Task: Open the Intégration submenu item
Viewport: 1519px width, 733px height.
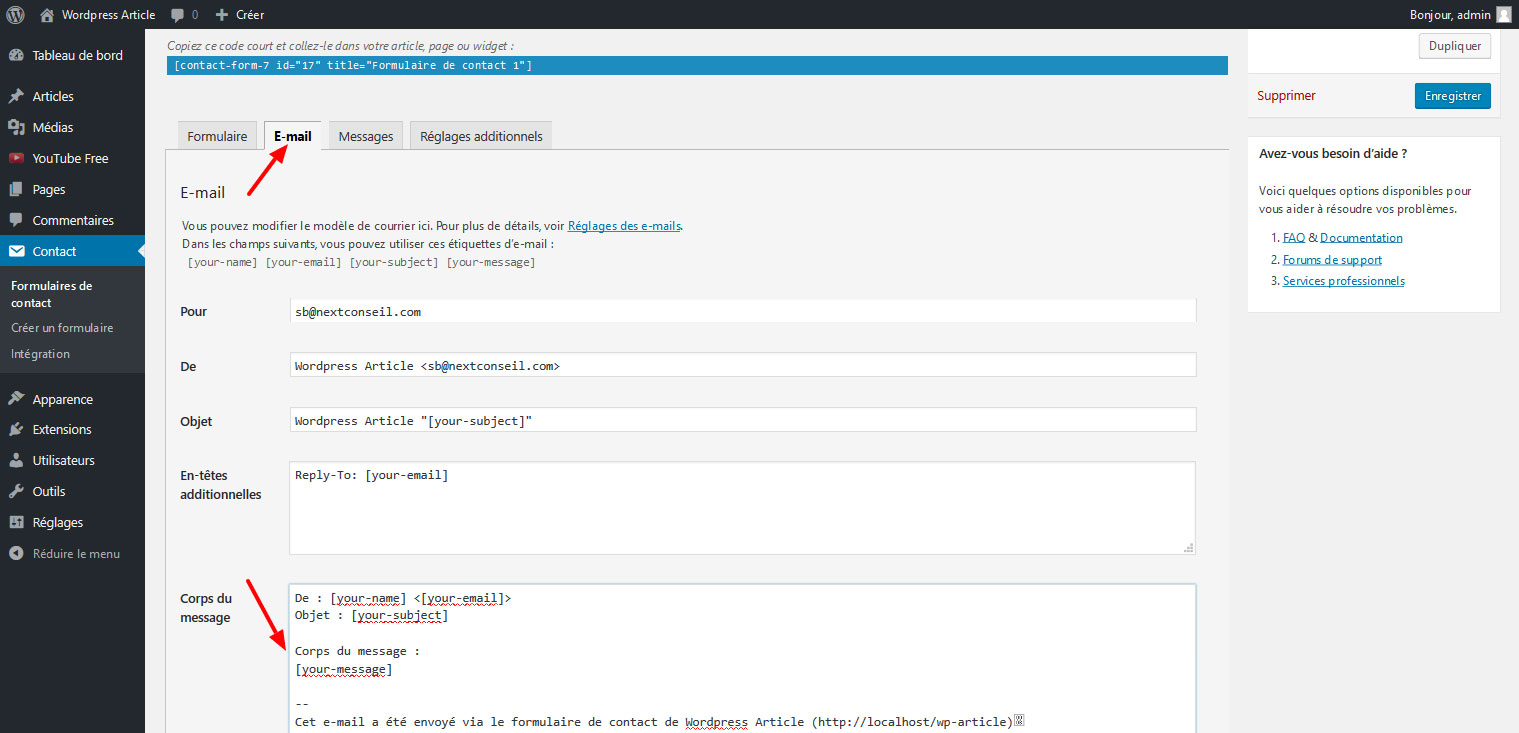Action: click(x=40, y=354)
